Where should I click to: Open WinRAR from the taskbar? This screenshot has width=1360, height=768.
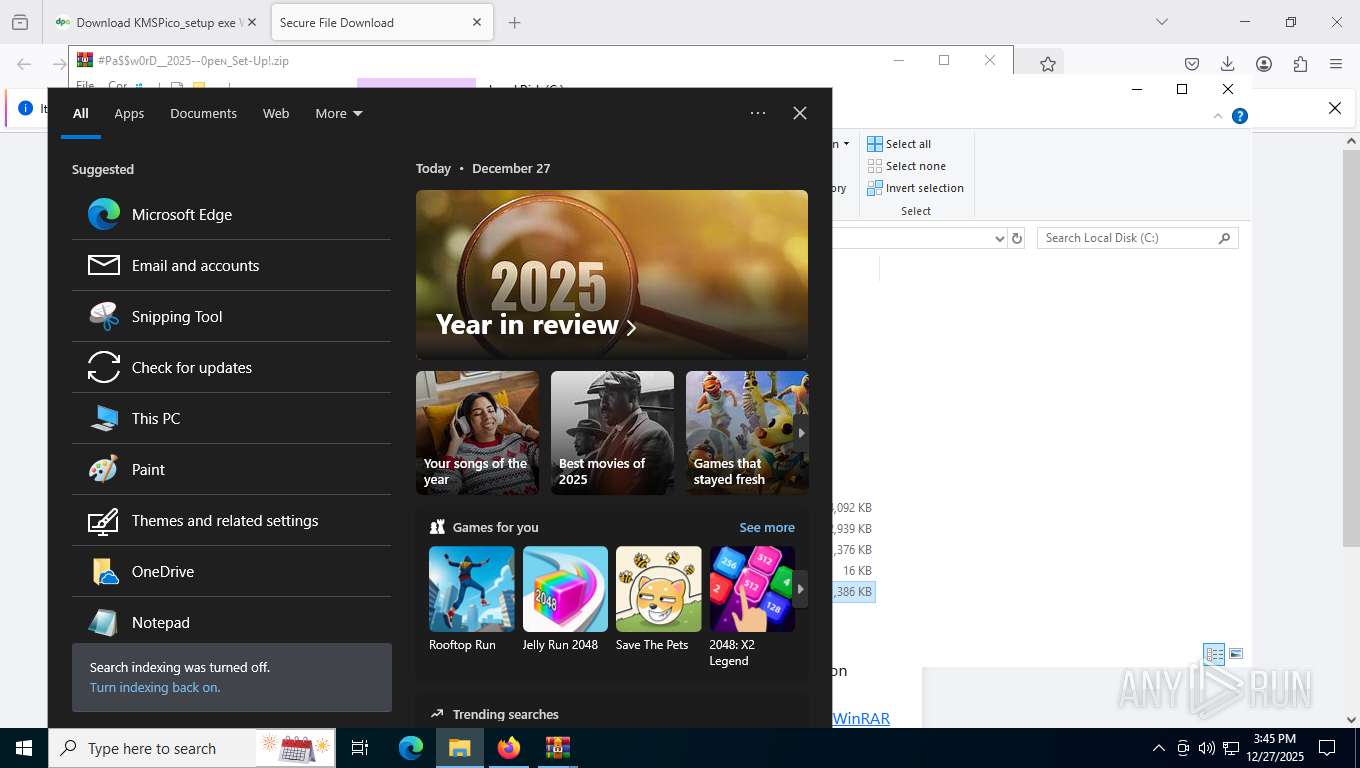coord(557,748)
